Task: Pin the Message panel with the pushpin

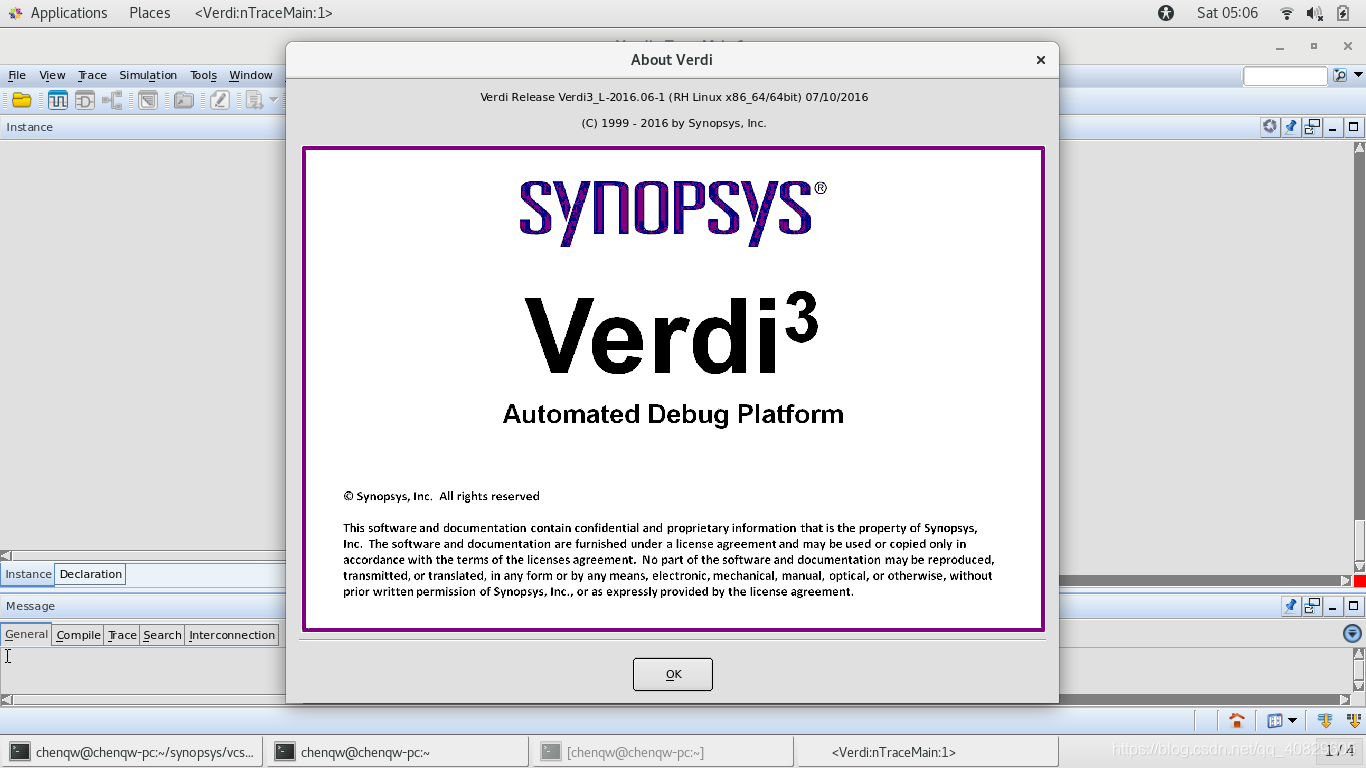Action: pos(1291,606)
